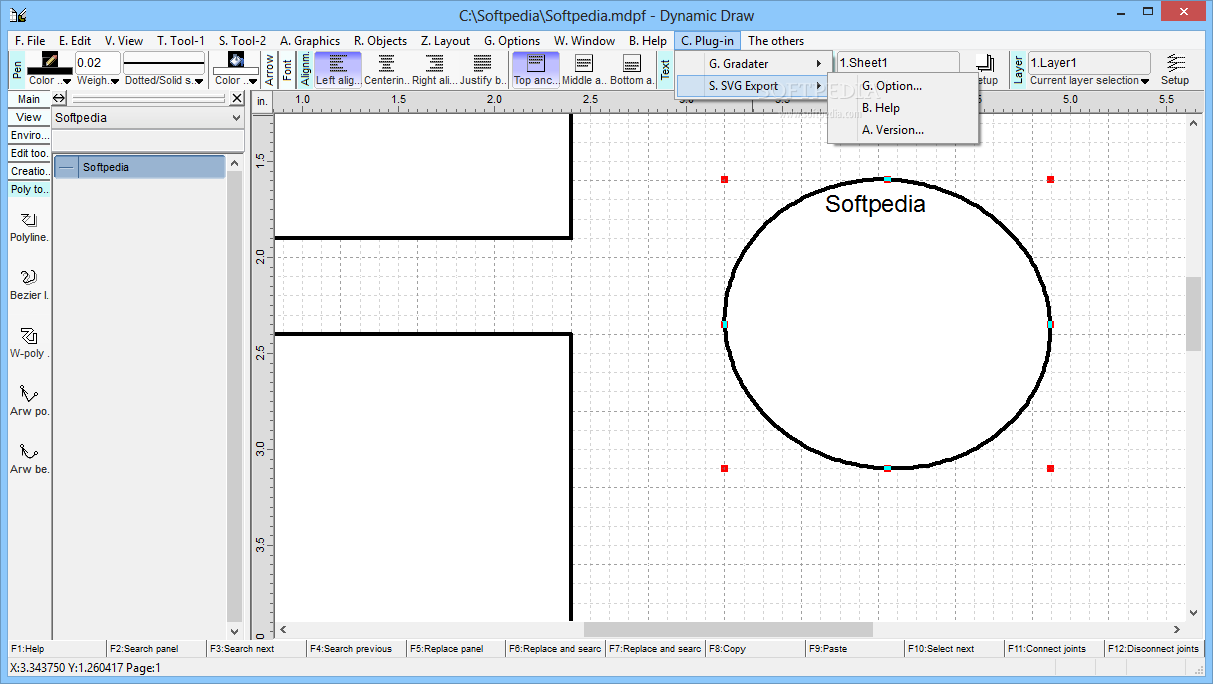
Task: Open the Text toolbar section
Action: pyautogui.click(x=665, y=69)
